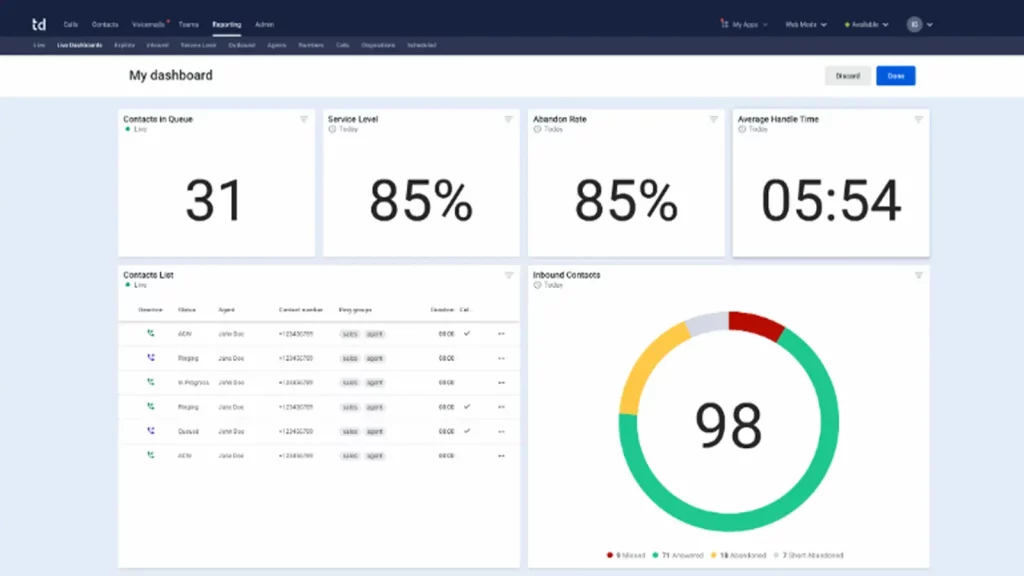Open filtering on the Abandon Rate widget
The image size is (1024, 576).
coord(713,118)
